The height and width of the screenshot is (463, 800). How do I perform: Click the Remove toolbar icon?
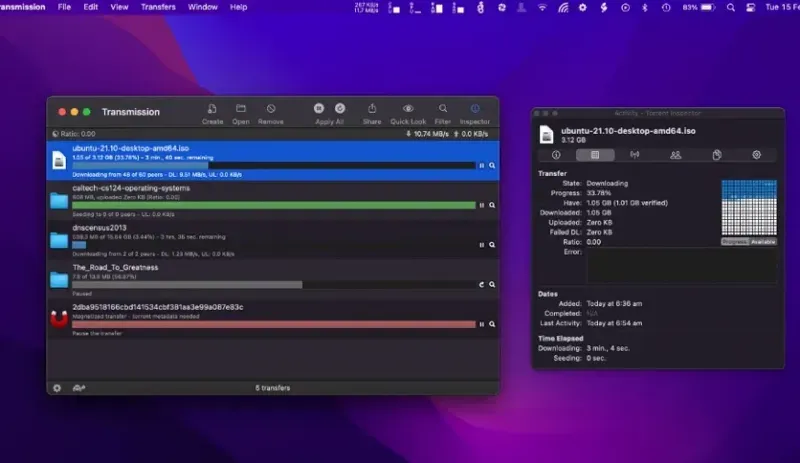271,109
